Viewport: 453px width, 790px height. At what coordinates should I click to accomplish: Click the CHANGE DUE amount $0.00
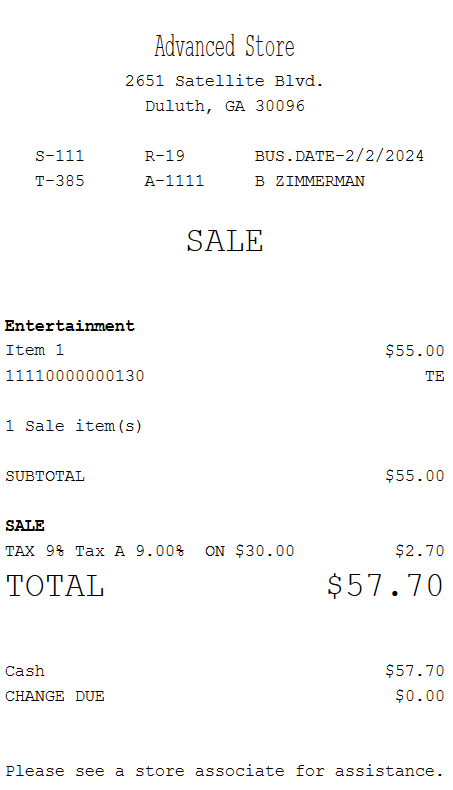[420, 696]
